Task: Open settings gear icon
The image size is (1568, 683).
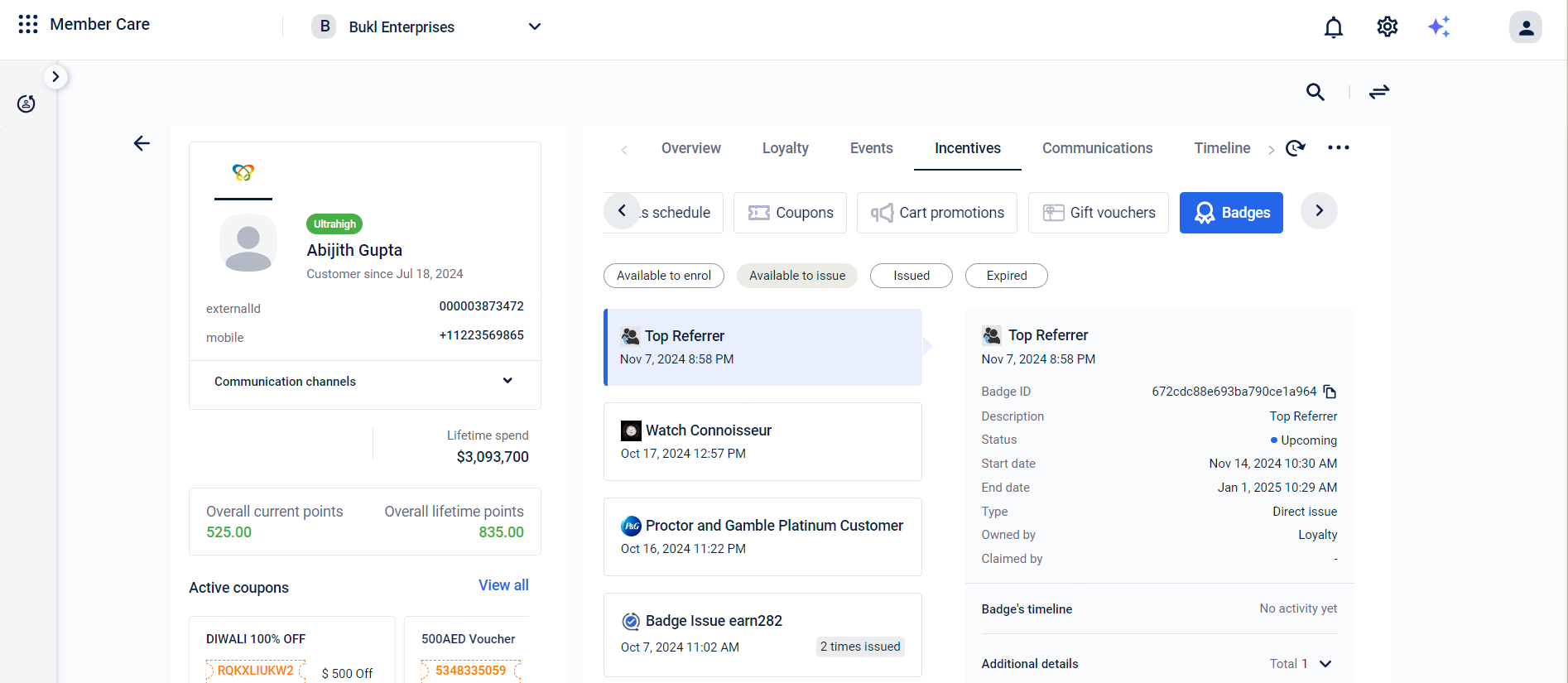Action: [1388, 26]
